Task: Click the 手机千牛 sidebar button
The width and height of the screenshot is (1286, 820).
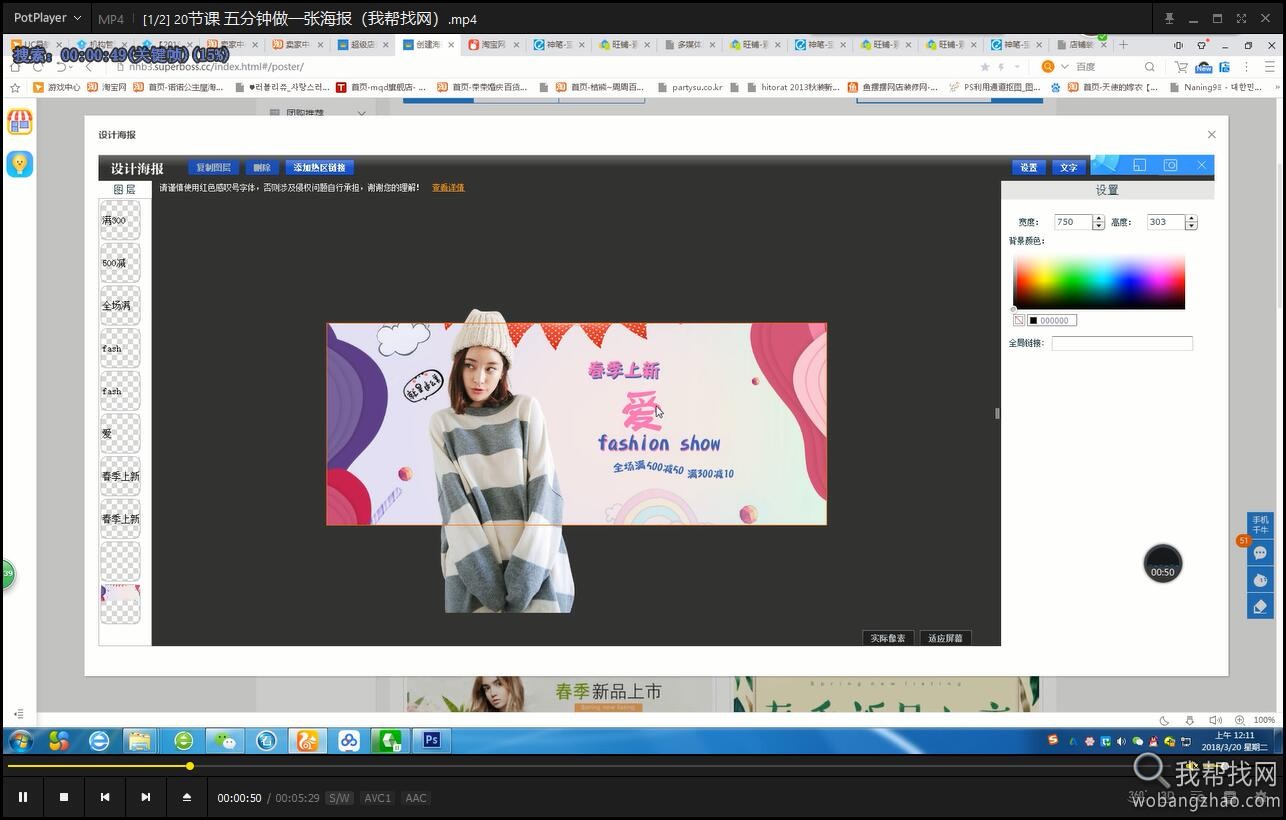Action: point(1260,525)
